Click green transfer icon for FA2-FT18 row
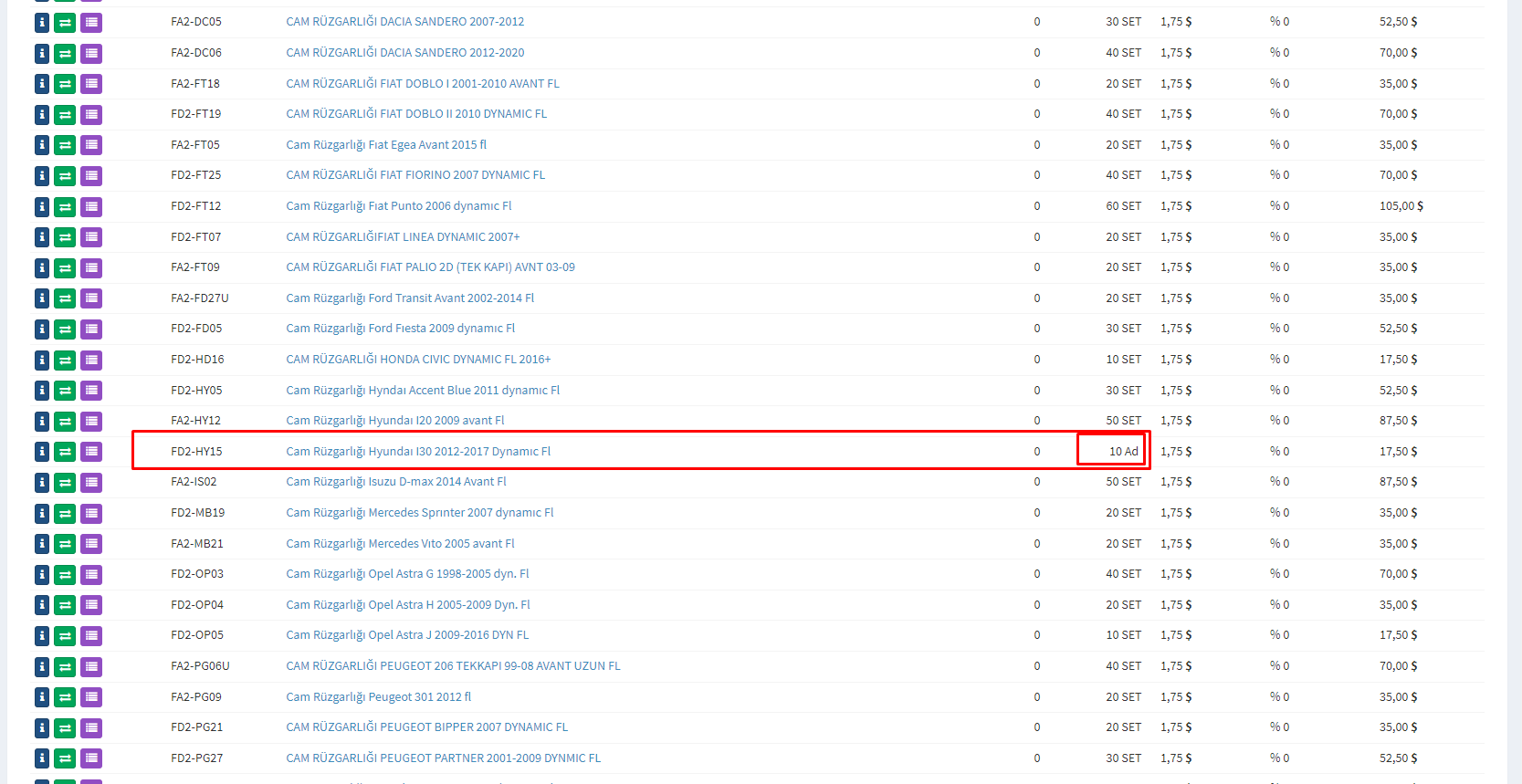Viewport: 1522px width, 784px height. (x=65, y=84)
